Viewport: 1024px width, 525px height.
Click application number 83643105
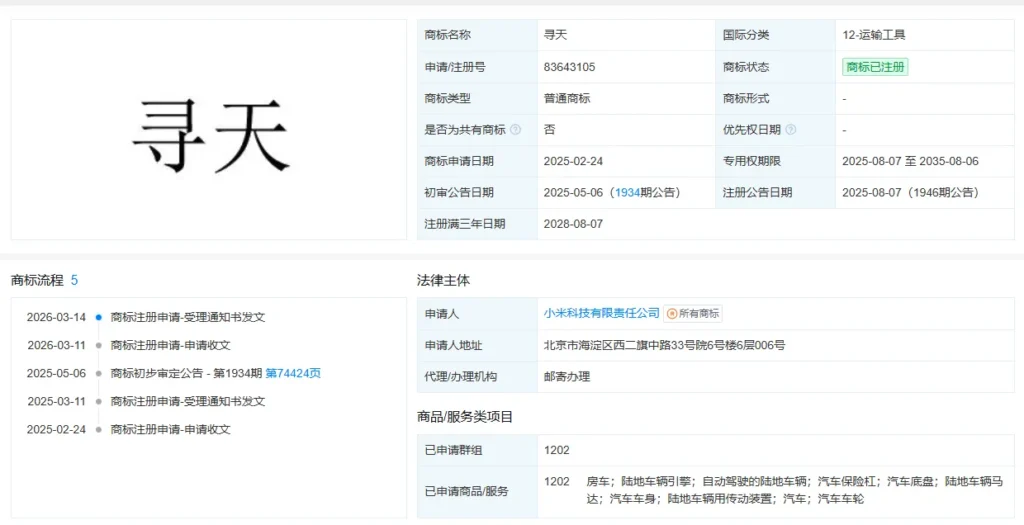pyautogui.click(x=569, y=67)
